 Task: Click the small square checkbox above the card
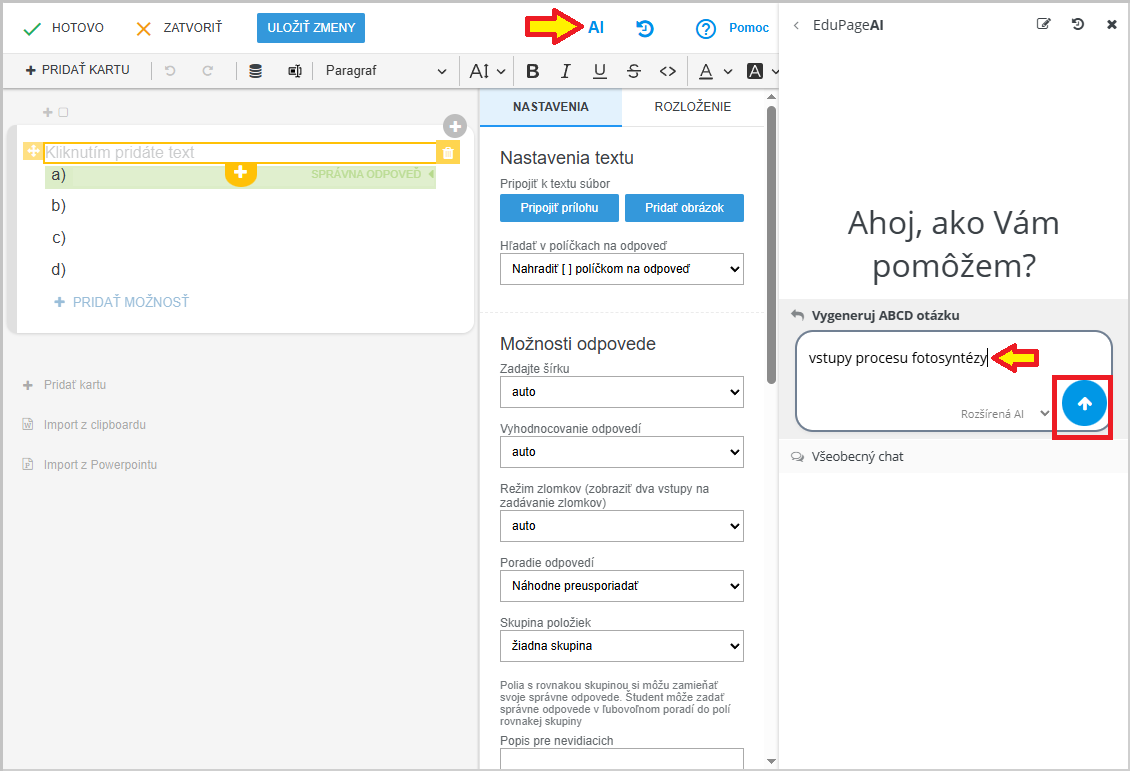(x=63, y=112)
